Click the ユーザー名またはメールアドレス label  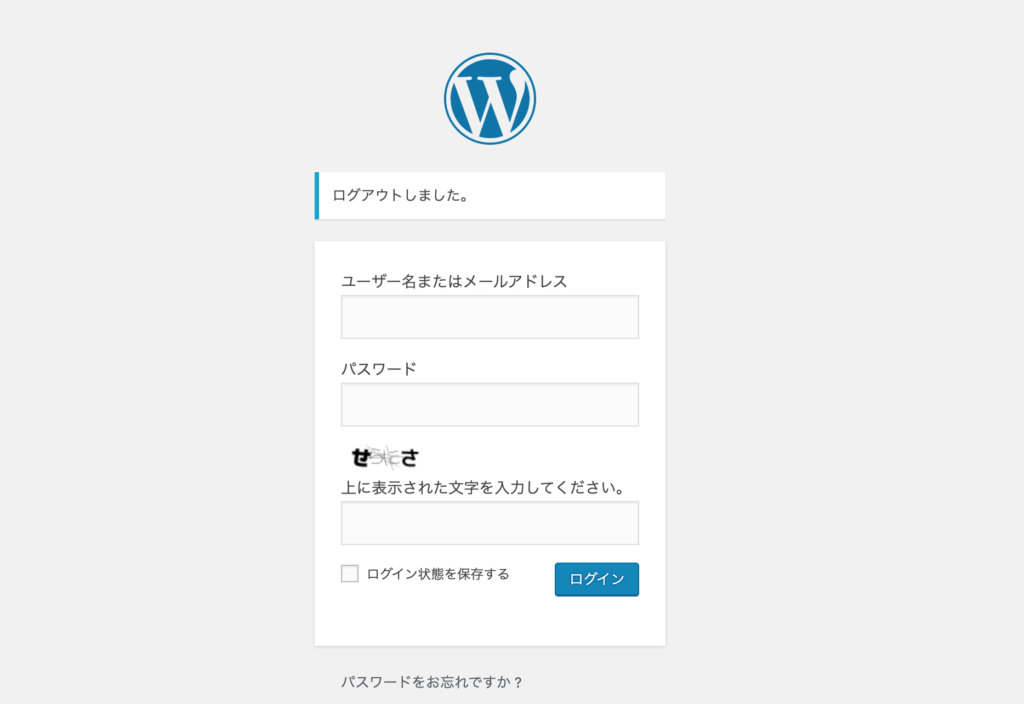[454, 281]
